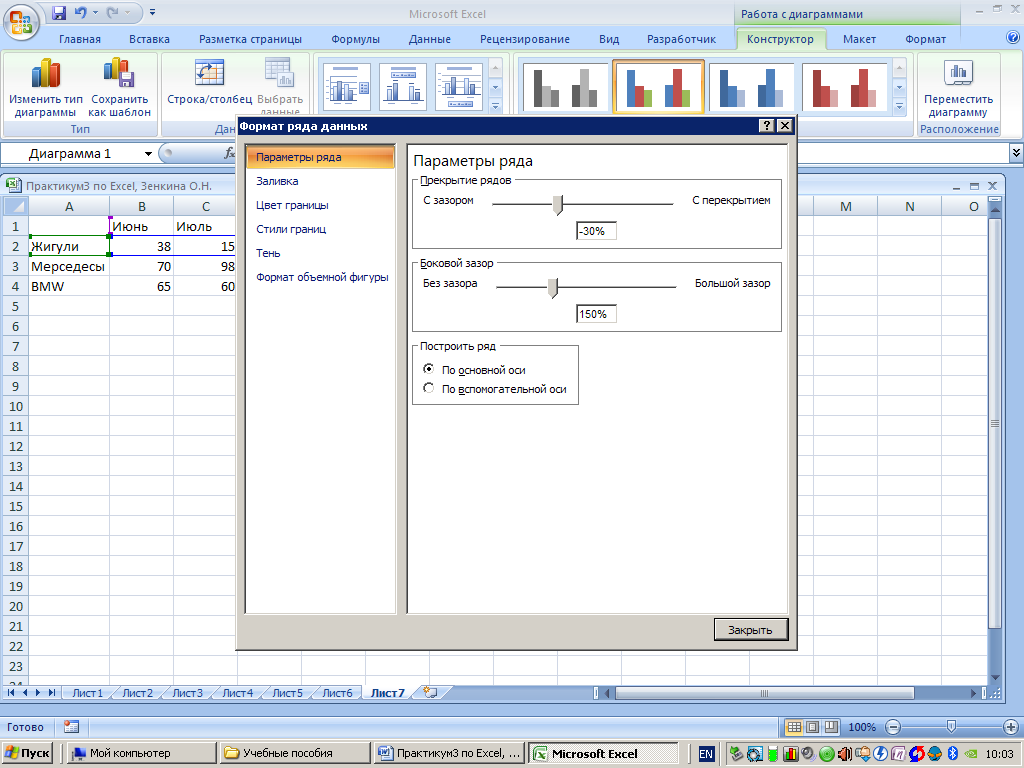The image size is (1024, 768).
Task: Click the macro recording status bar icon
Action: tap(71, 727)
